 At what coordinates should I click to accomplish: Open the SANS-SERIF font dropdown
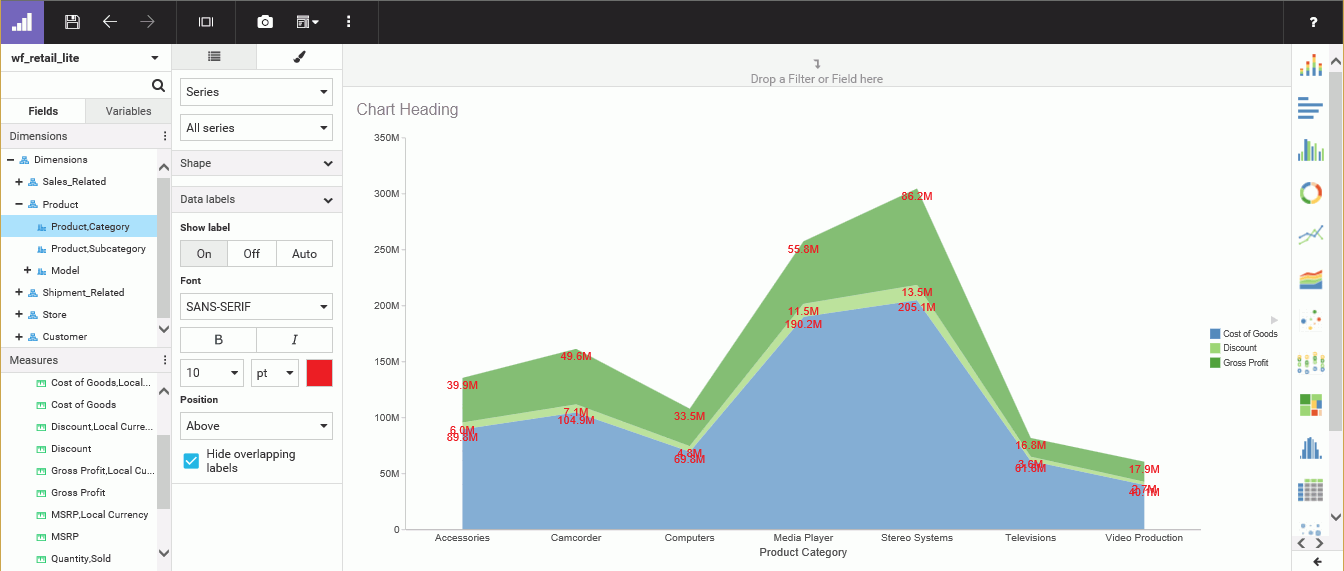point(256,307)
